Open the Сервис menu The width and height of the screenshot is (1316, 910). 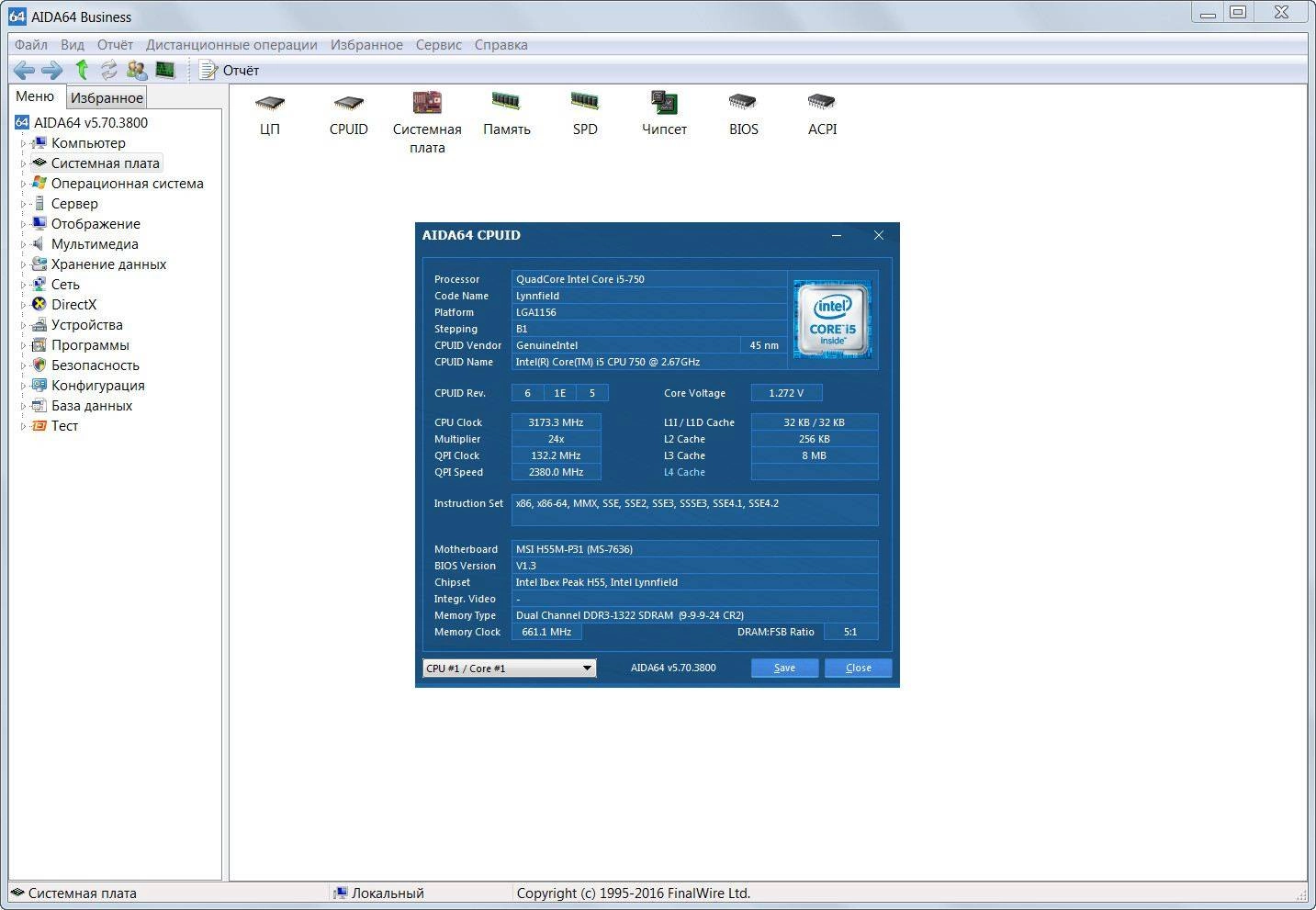pos(438,45)
